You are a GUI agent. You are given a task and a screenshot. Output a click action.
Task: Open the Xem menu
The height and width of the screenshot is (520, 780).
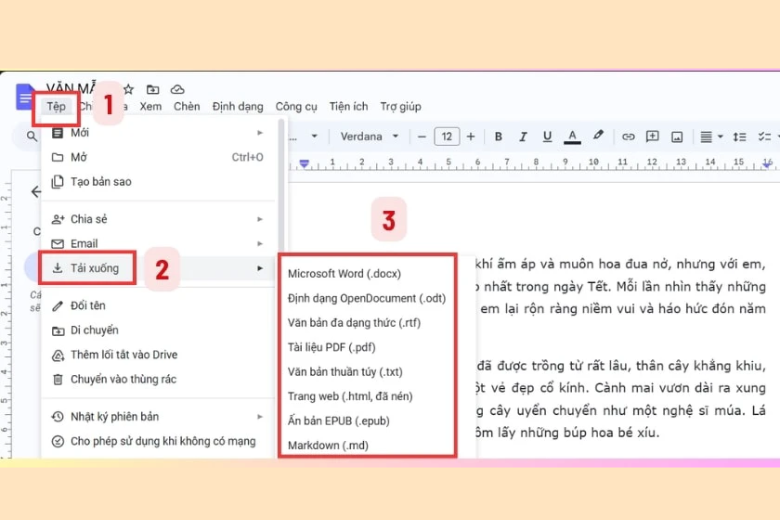[150, 106]
